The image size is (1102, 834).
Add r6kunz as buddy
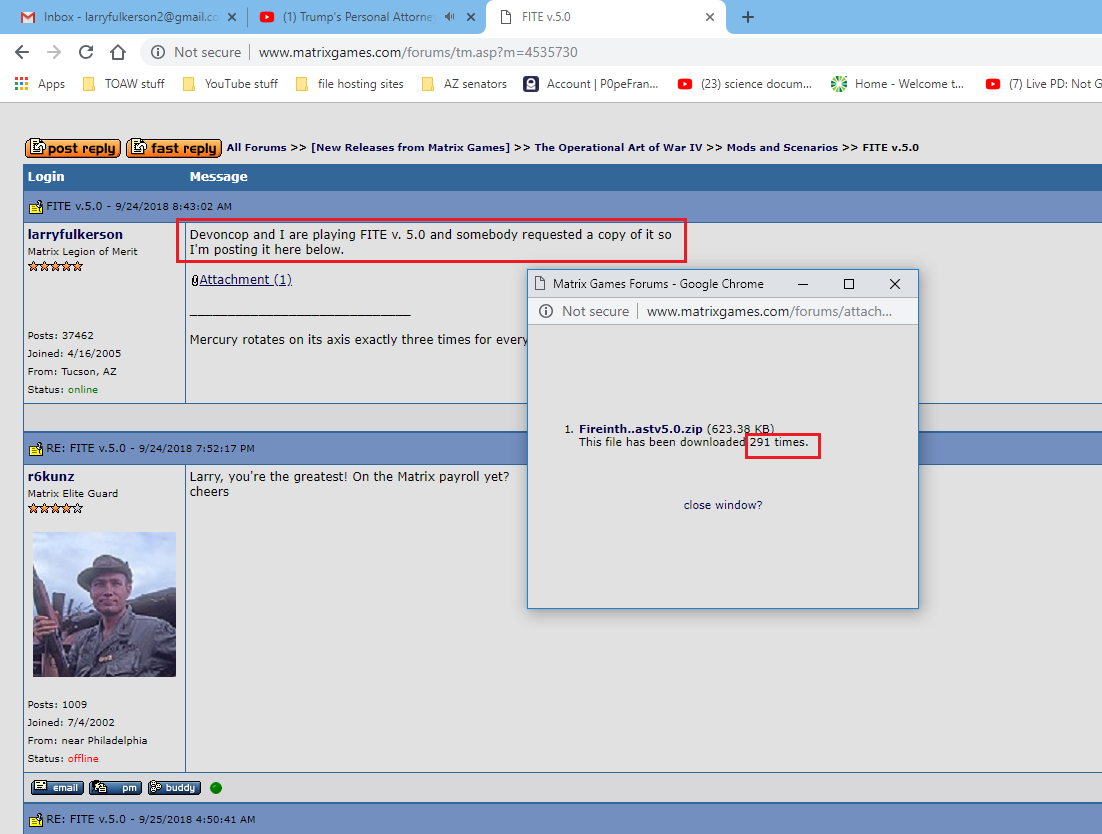click(x=174, y=788)
